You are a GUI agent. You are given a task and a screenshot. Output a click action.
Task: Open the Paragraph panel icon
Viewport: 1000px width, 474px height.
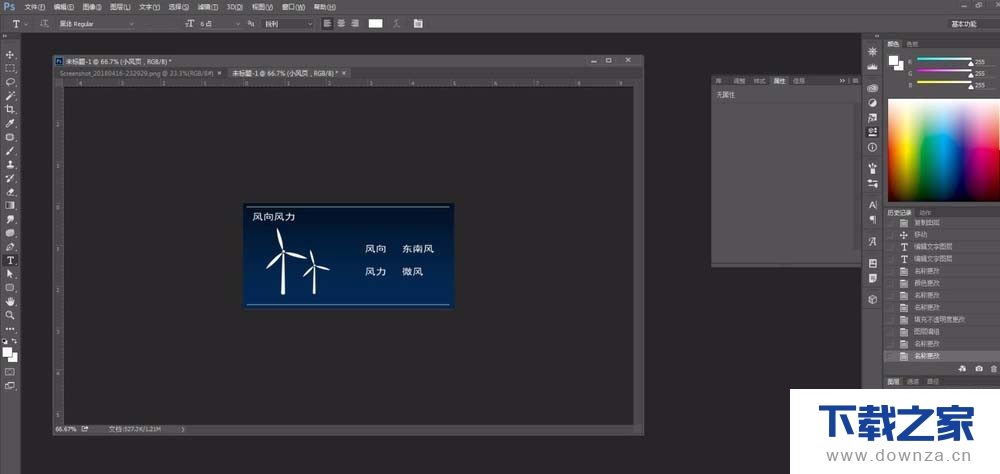click(x=872, y=220)
